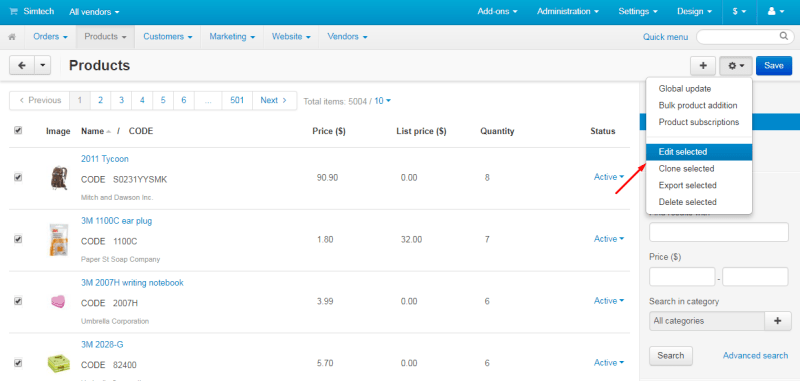
Task: Open 3M 2007H notebook heart thumbnail
Action: 58,301
